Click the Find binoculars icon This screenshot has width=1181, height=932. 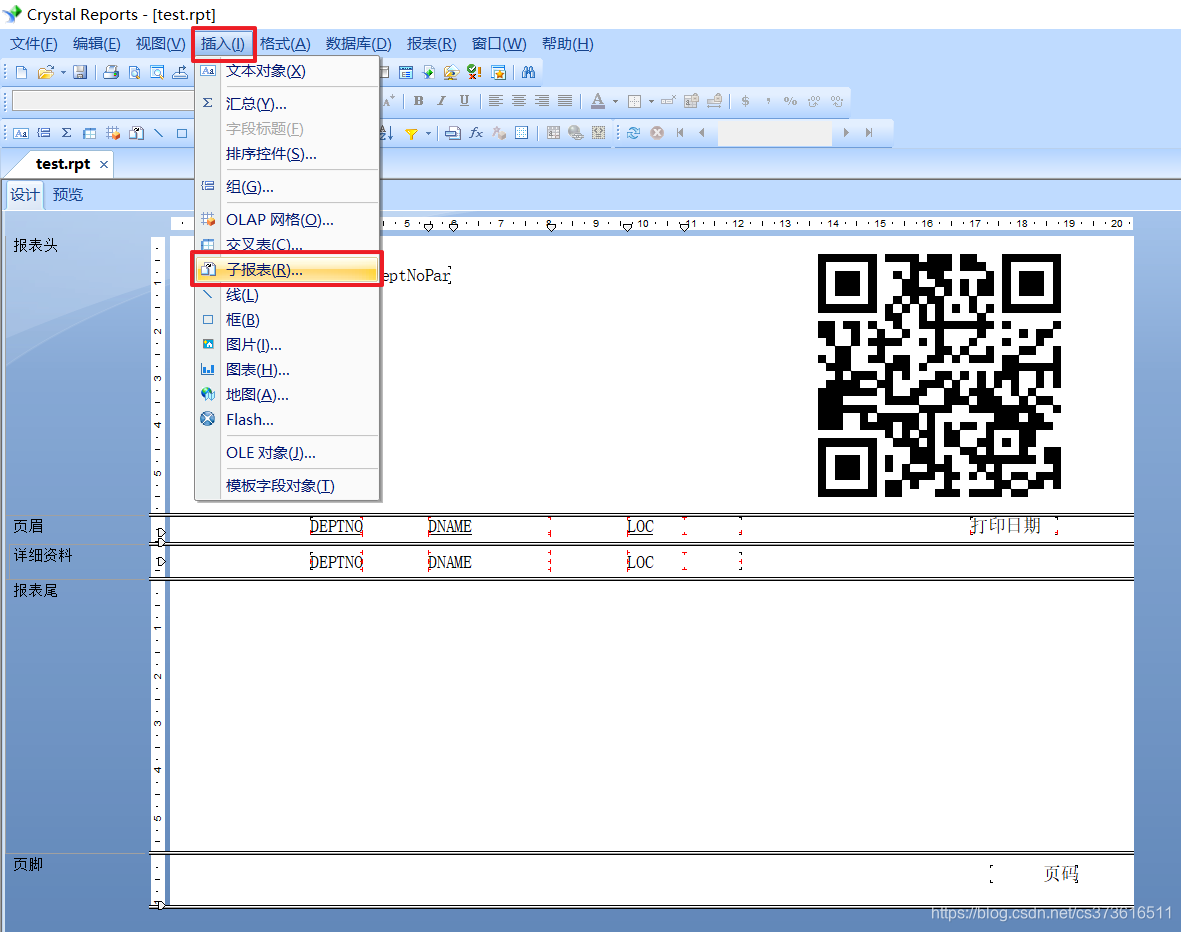click(529, 72)
